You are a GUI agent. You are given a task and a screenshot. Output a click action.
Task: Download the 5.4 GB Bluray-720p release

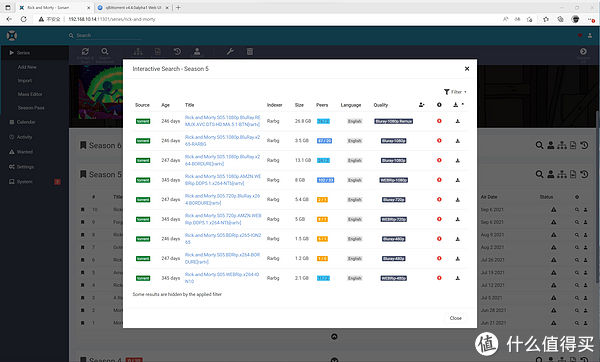pos(457,199)
